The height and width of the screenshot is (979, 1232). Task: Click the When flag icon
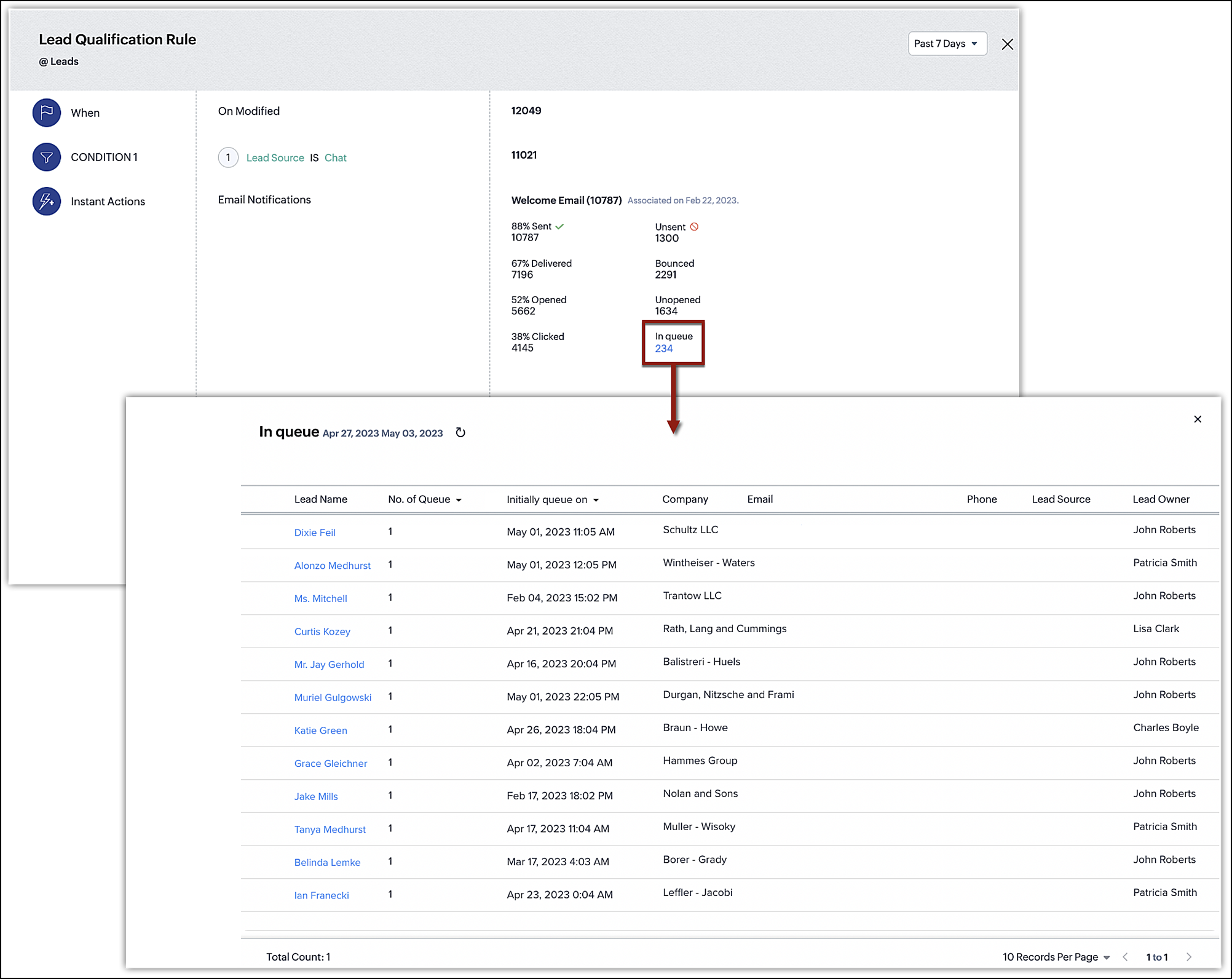47,113
